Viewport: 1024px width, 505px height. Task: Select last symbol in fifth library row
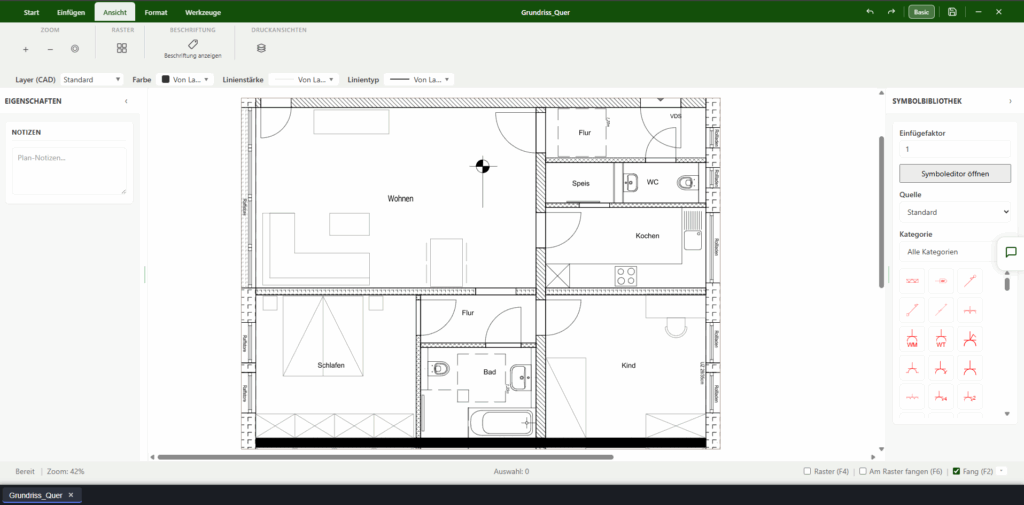click(970, 397)
